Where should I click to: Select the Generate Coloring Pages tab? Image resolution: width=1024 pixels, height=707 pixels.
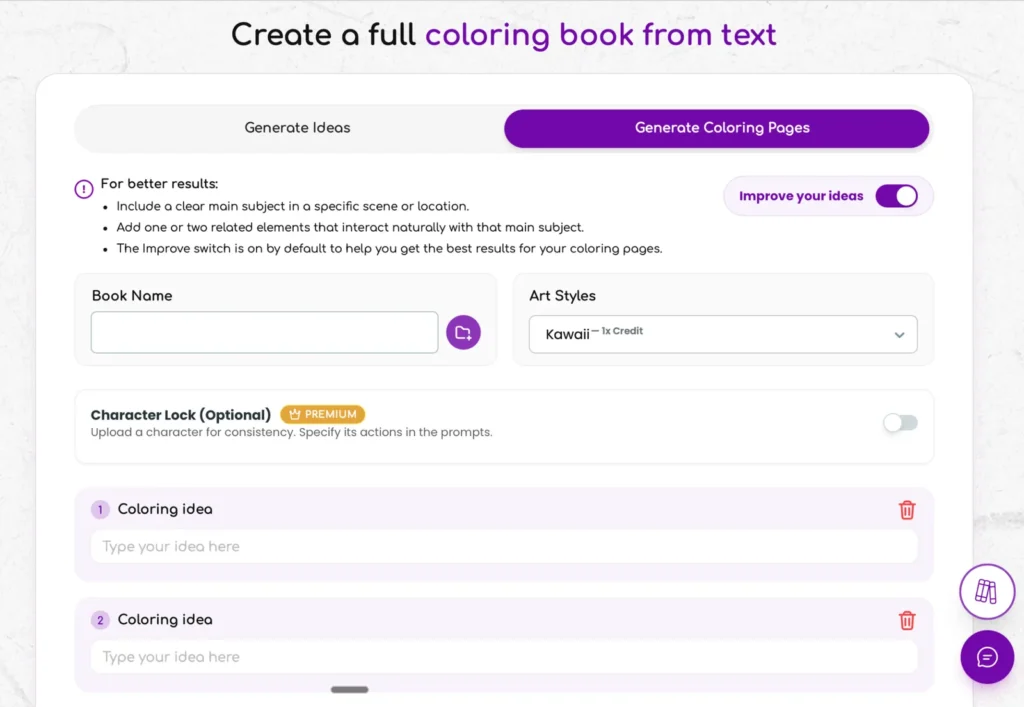716,128
